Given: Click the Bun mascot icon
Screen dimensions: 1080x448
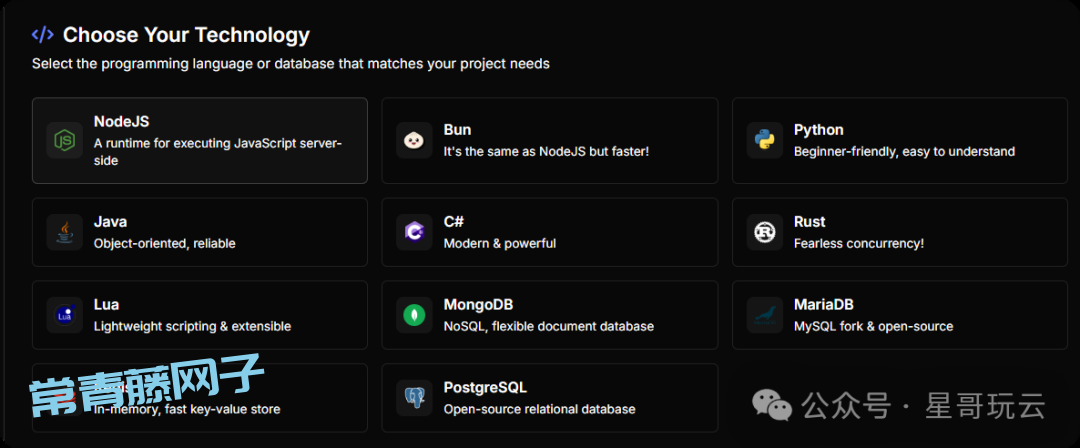Looking at the screenshot, I should pyautogui.click(x=414, y=140).
